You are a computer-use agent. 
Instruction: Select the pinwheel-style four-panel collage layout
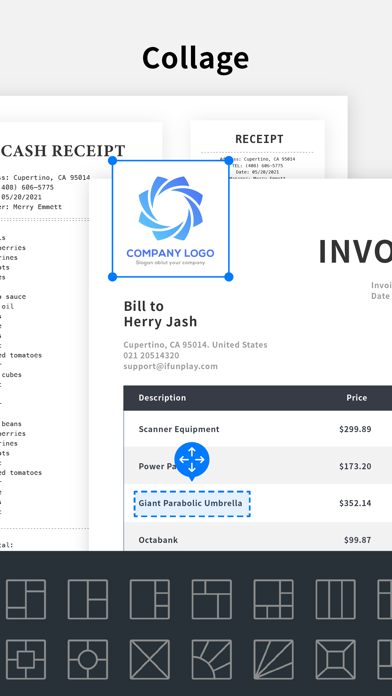tap(212, 599)
